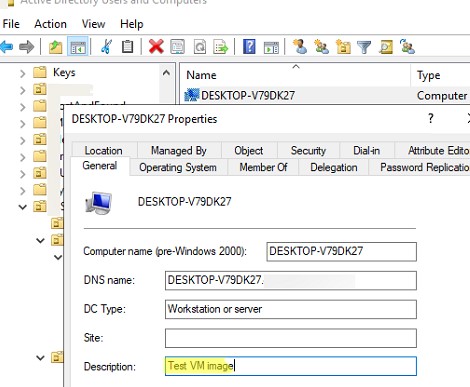Screen dimensions: 470x387
Task: Create new organizational unit toolbar icon
Action: click(343, 47)
